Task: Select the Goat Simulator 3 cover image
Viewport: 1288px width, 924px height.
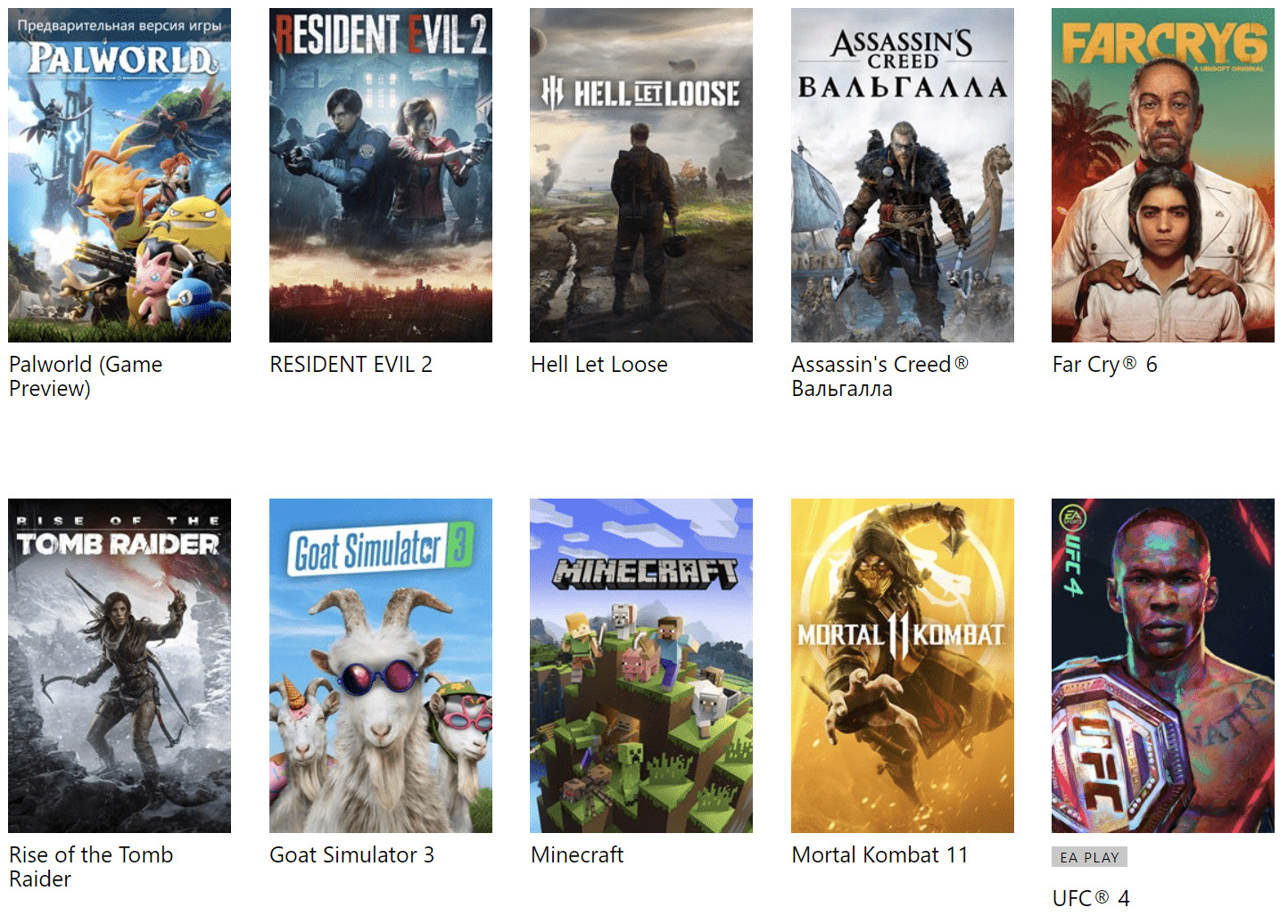Action: 381,665
